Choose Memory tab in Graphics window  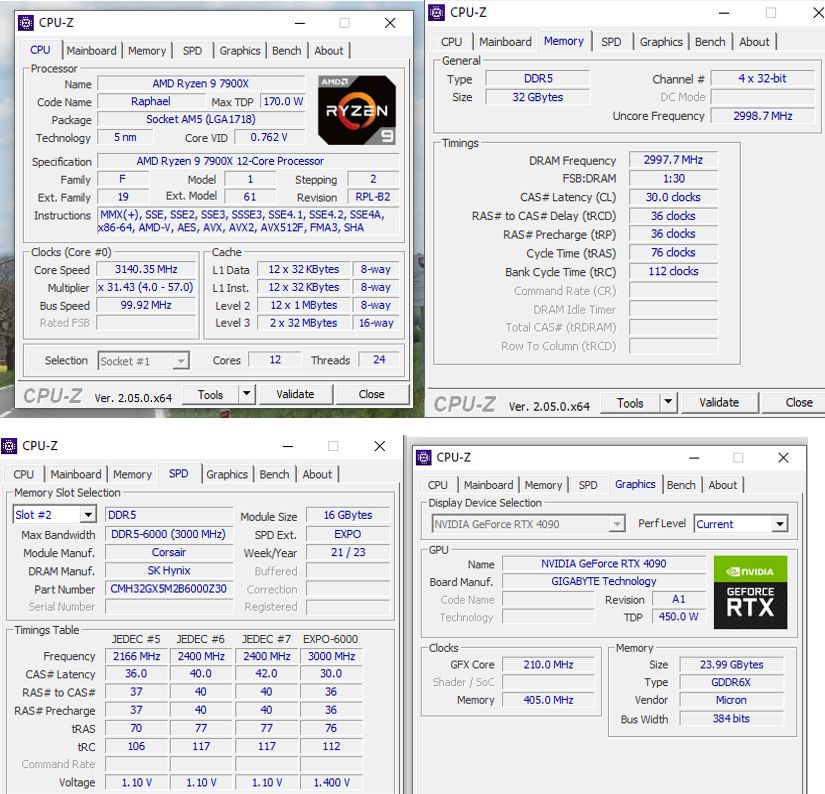(x=543, y=485)
